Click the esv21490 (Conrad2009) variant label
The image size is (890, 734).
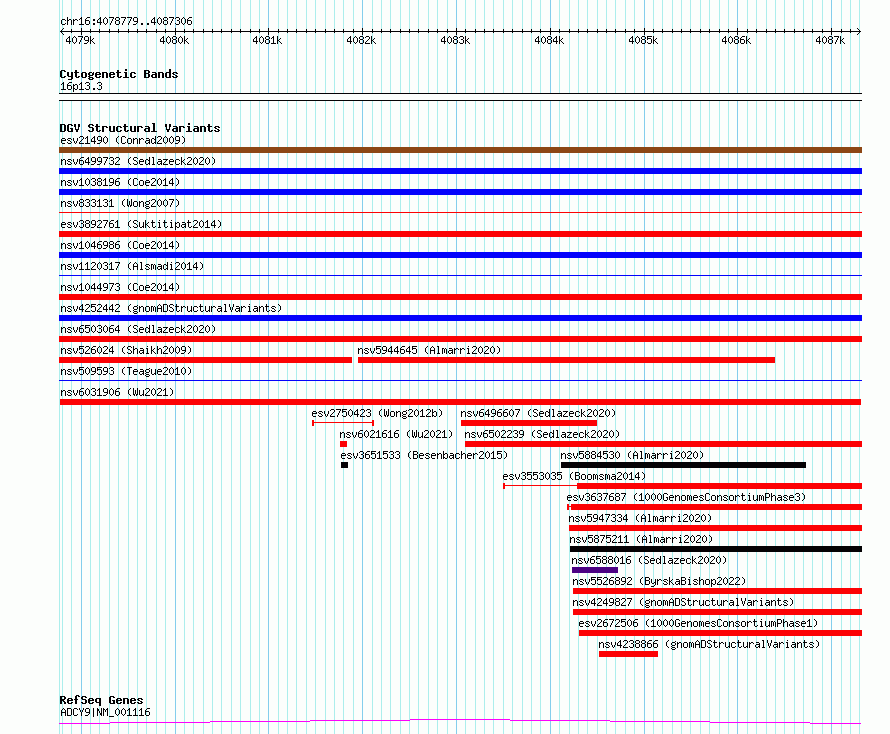point(123,140)
